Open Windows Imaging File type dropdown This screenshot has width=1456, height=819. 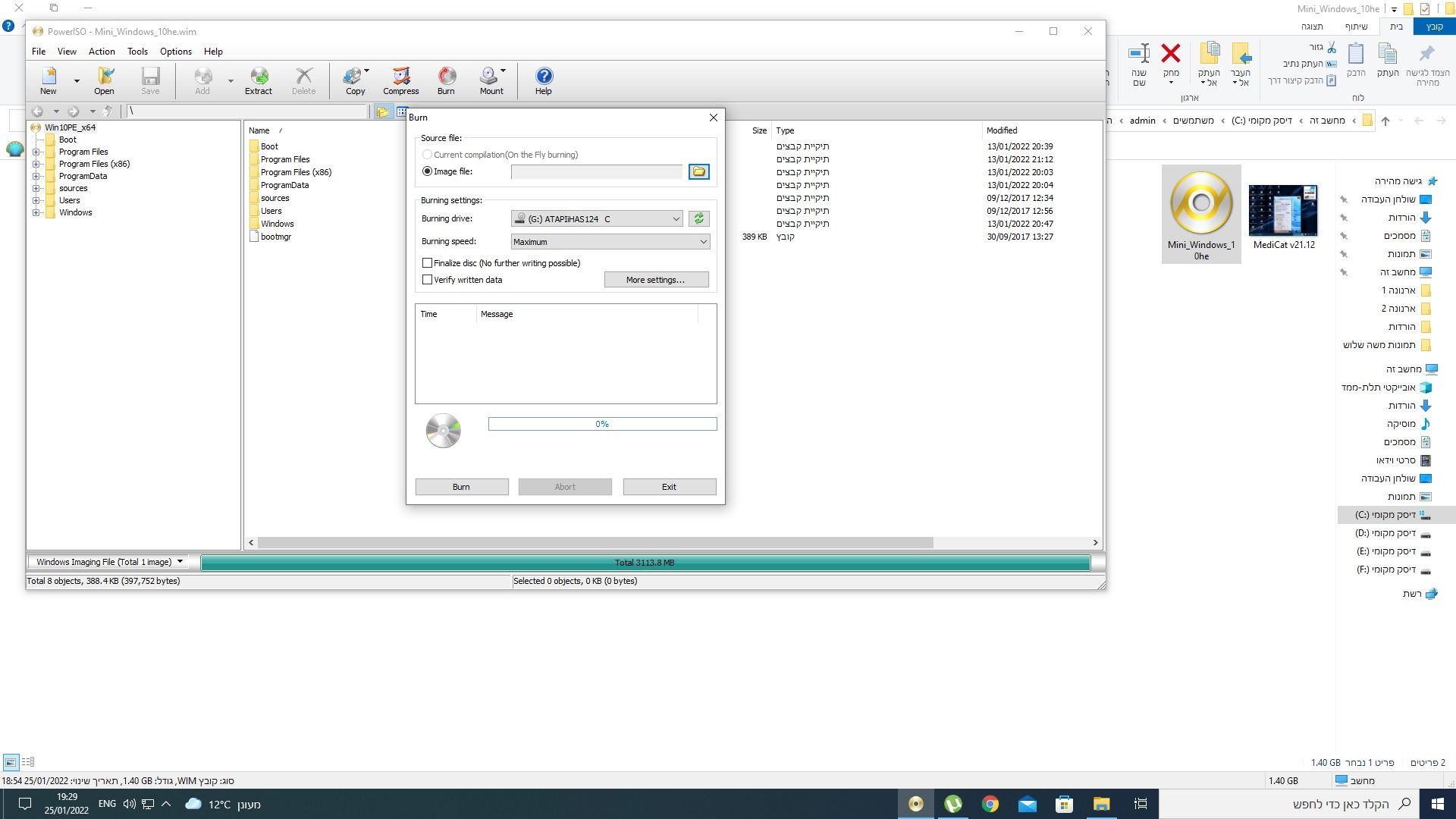click(109, 562)
